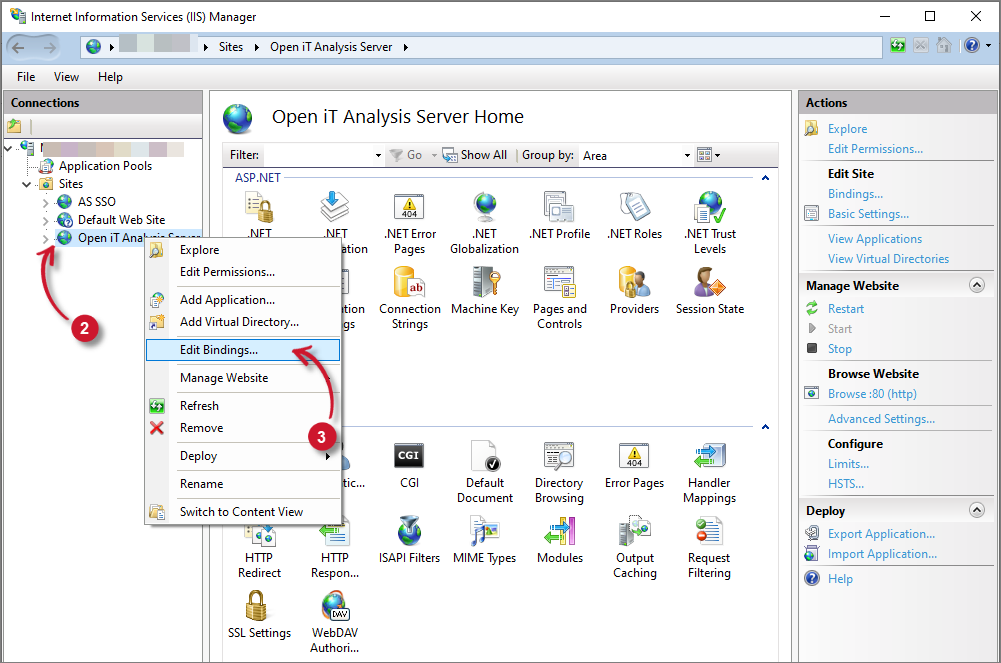Click Restart in the Actions pane

(x=845, y=309)
